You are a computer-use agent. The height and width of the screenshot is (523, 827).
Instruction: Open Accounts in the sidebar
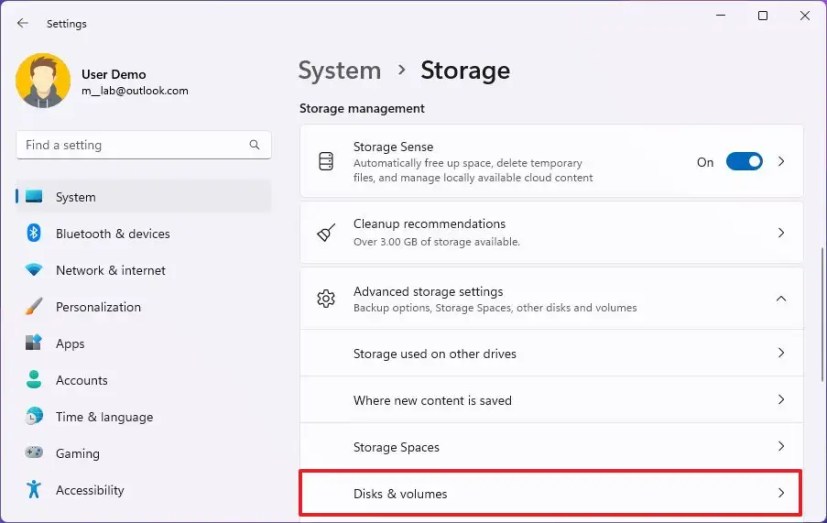tap(143, 380)
